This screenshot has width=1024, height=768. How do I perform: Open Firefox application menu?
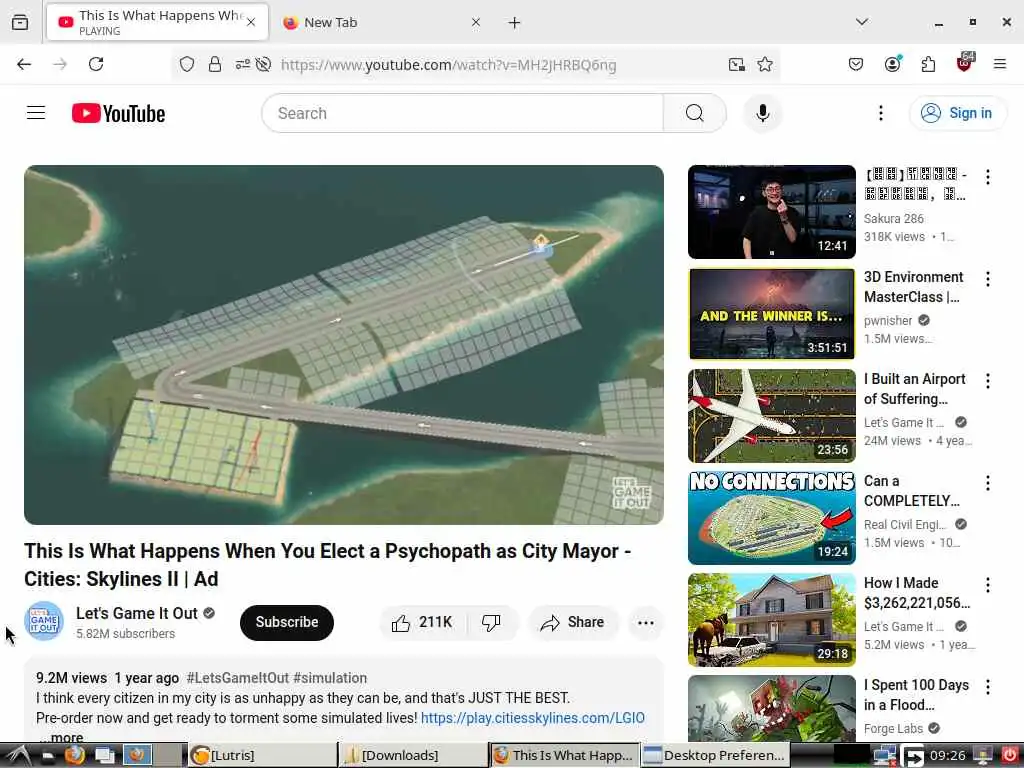999,64
